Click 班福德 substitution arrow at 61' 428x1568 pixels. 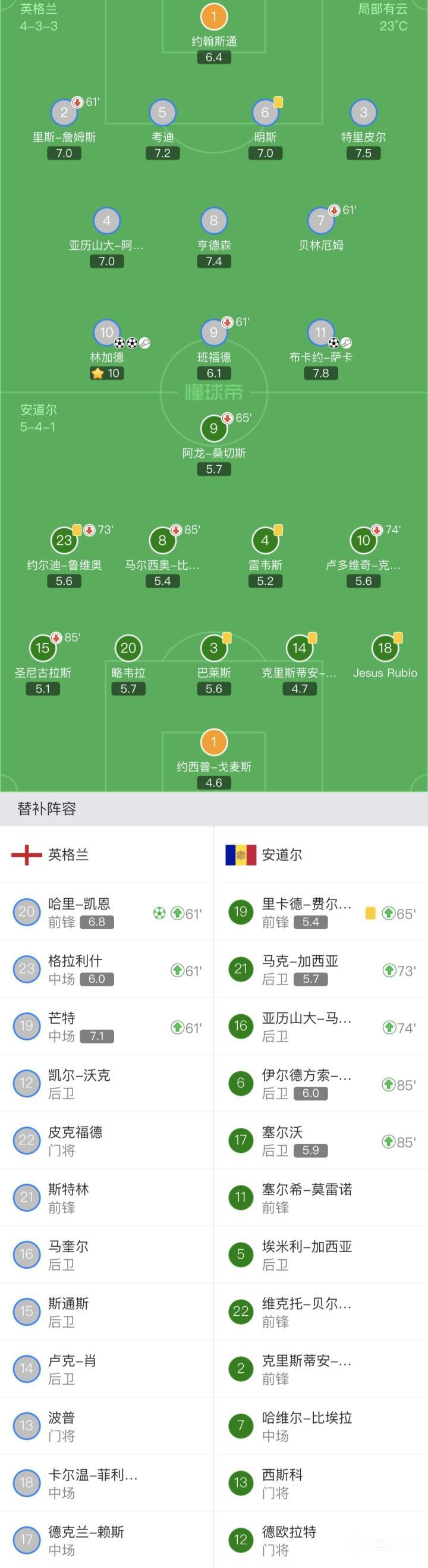(227, 322)
